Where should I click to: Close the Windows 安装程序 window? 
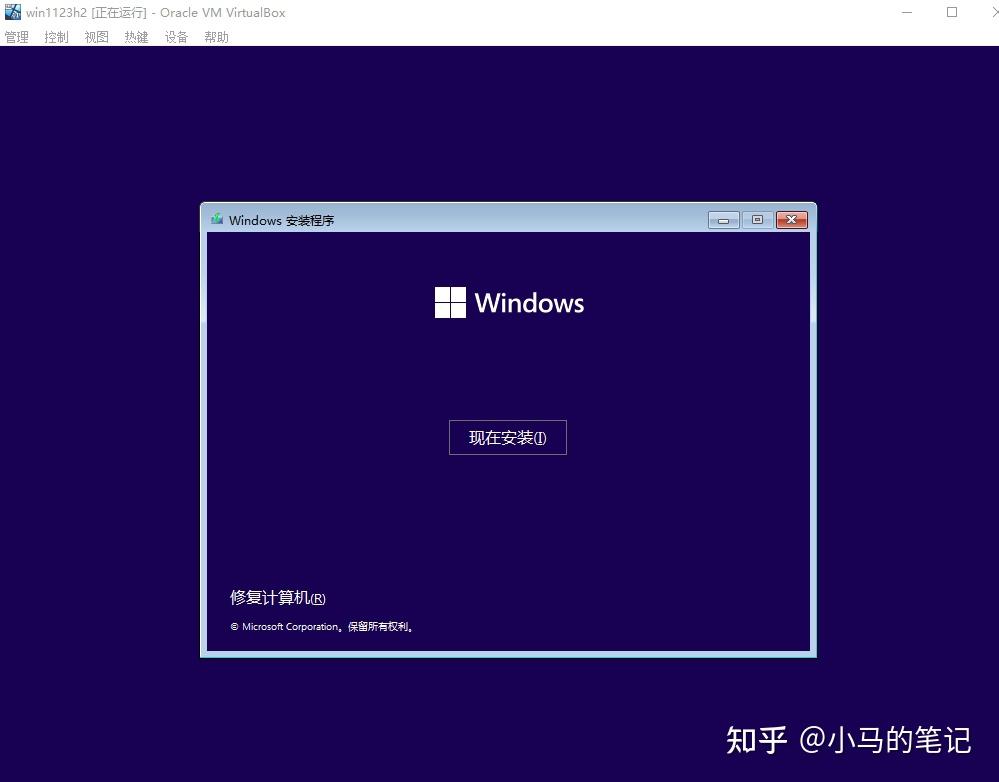[x=791, y=219]
